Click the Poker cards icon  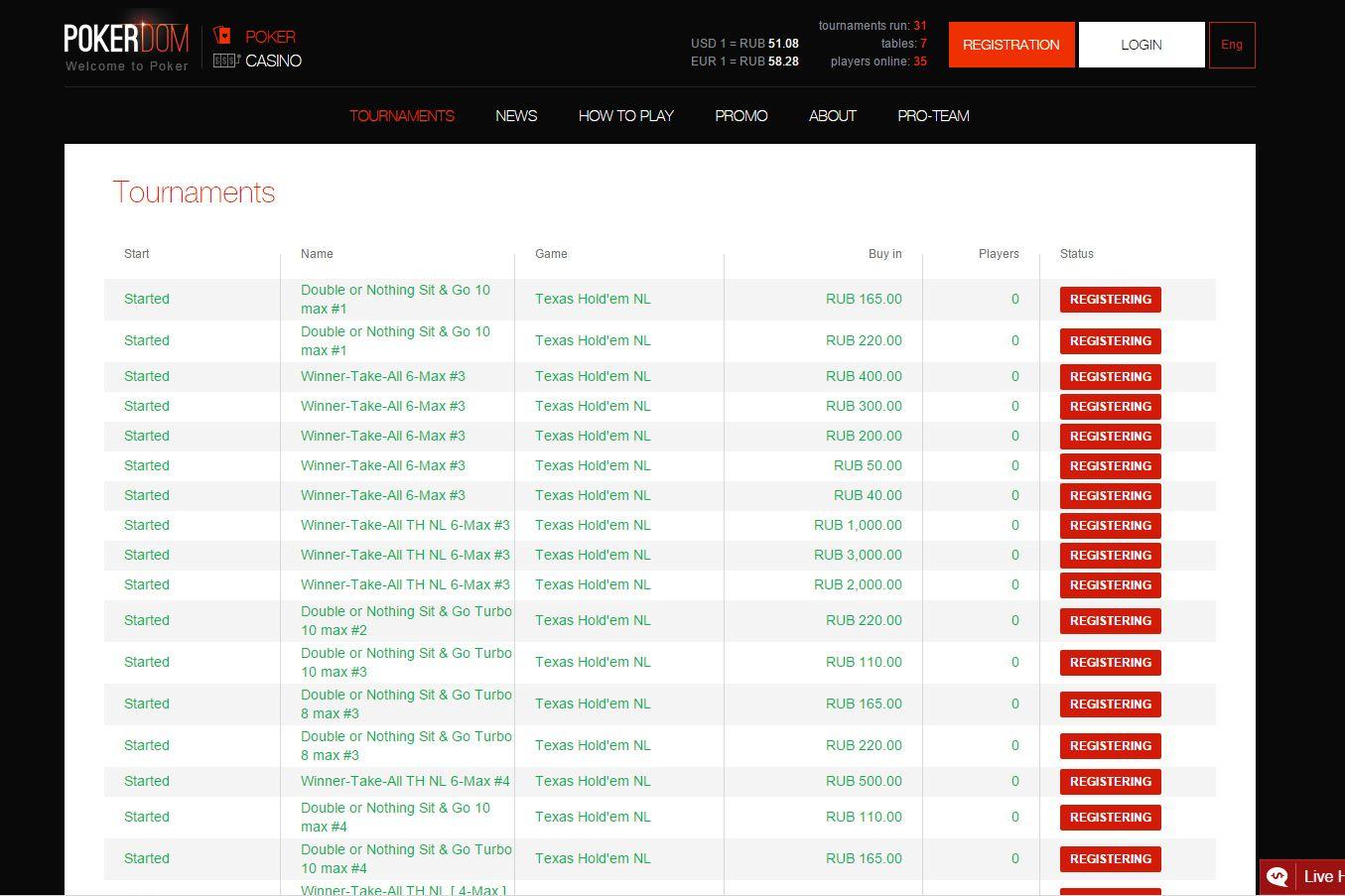pyautogui.click(x=223, y=36)
